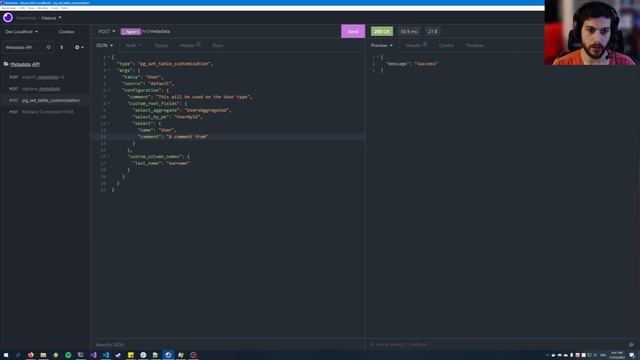This screenshot has width=640, height=360.
Task: Select the export_metadata request
Action: click(44, 77)
